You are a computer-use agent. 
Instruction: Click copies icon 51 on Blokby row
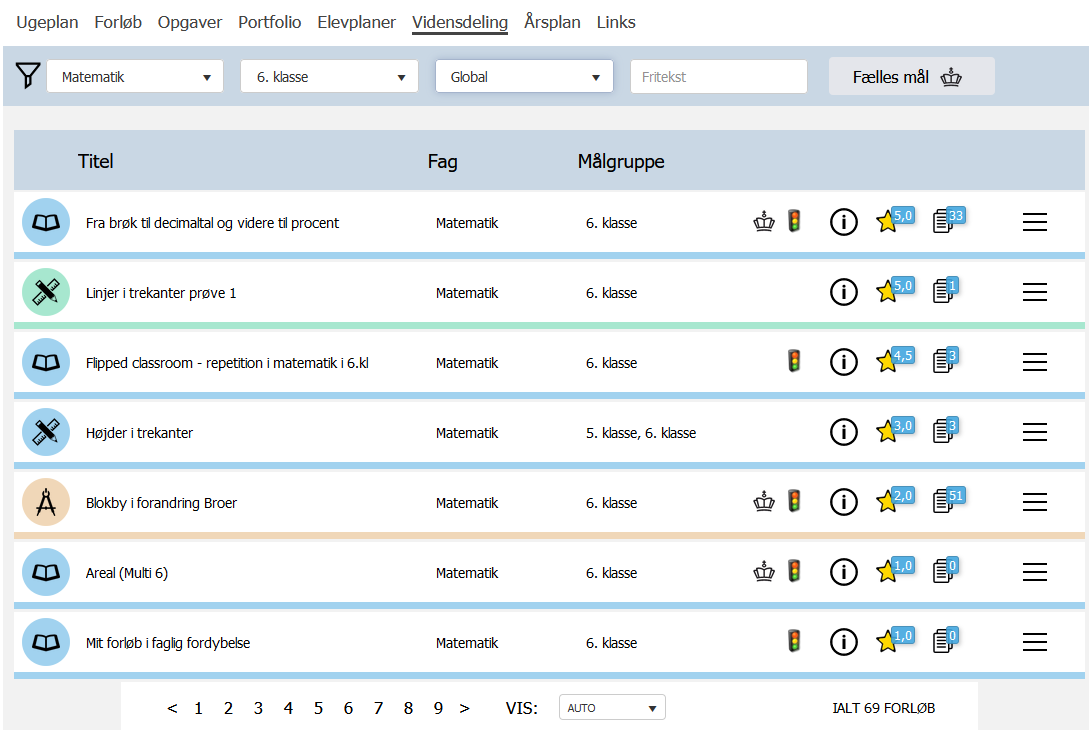click(x=949, y=500)
